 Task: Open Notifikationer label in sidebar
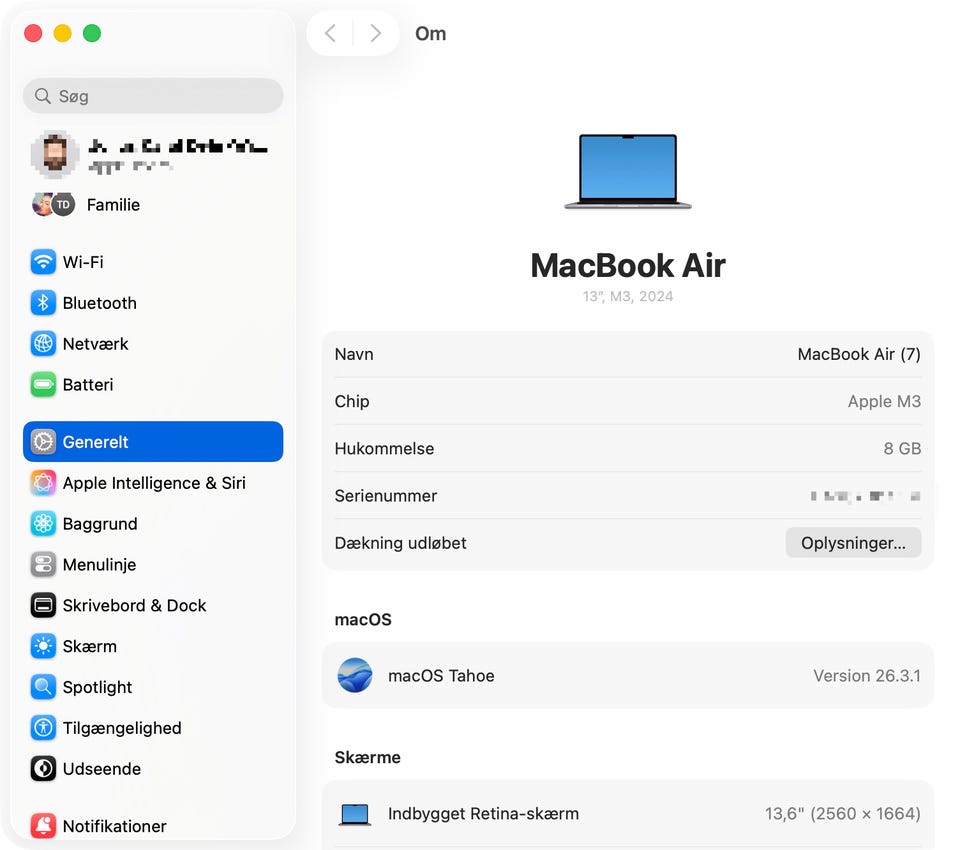pos(114,826)
